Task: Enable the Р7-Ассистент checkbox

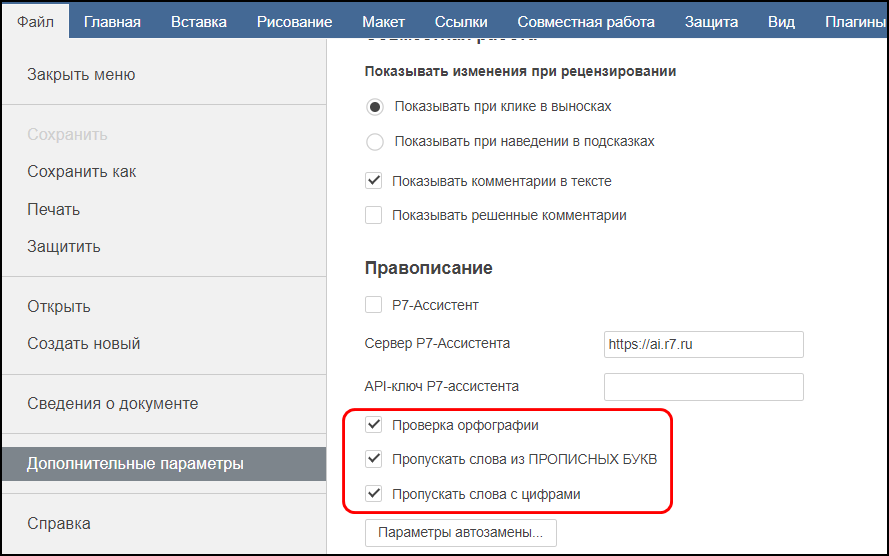Action: point(373,305)
